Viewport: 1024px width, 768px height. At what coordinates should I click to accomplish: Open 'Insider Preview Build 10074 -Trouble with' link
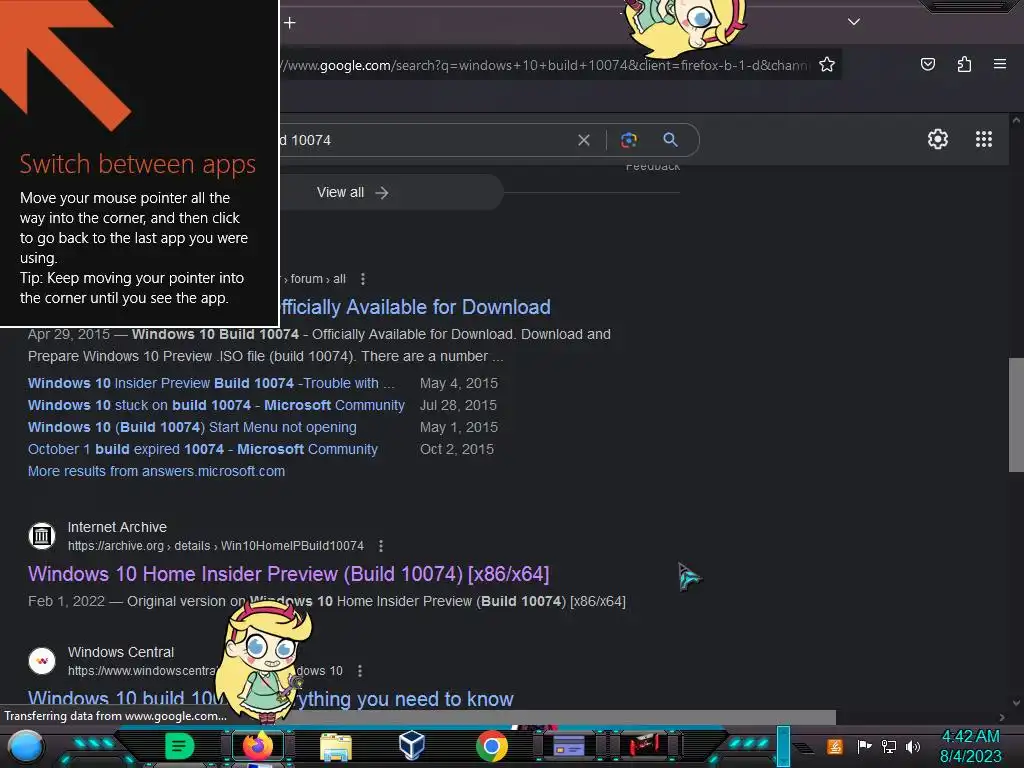click(211, 383)
